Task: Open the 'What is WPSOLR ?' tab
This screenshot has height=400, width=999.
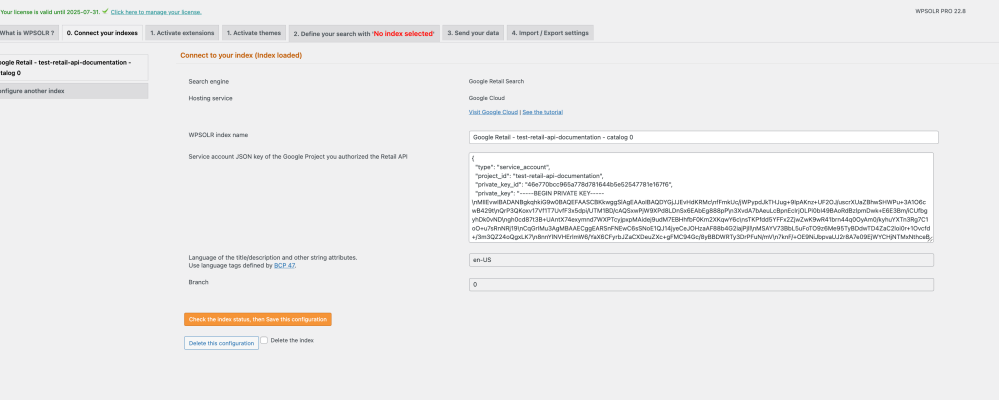Action: click(28, 33)
